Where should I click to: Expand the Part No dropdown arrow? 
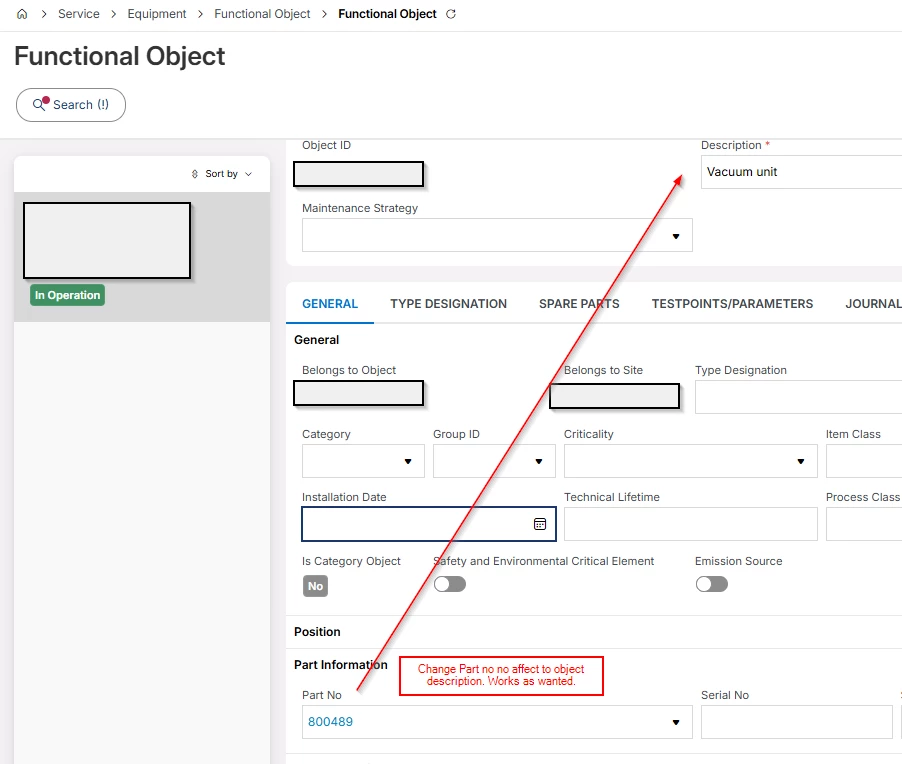[x=676, y=722]
